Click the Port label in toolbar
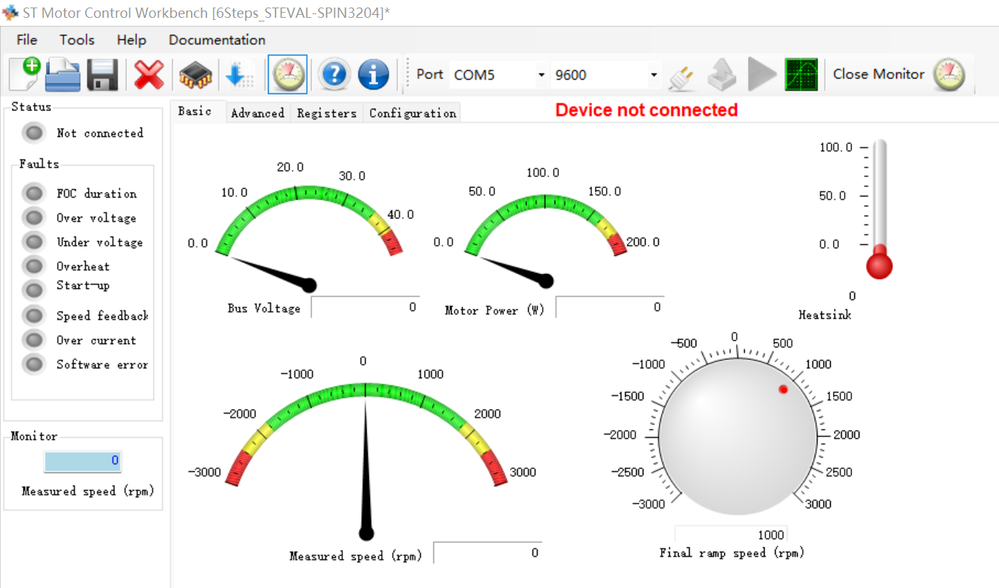 click(429, 75)
